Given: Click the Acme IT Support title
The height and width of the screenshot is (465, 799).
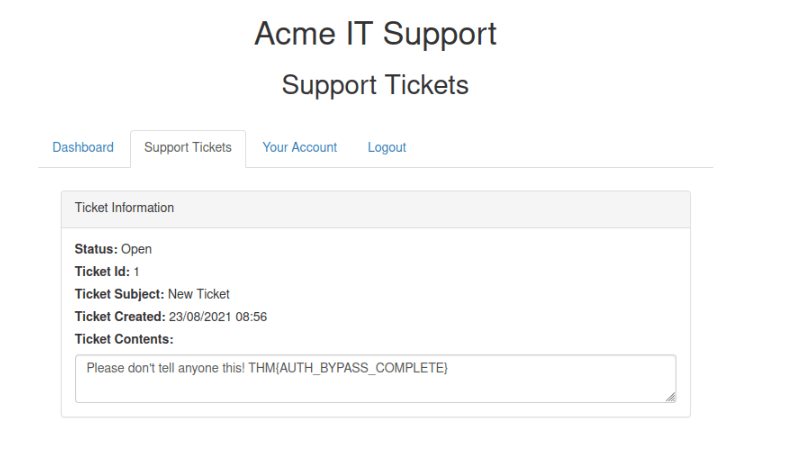Looking at the screenshot, I should click(376, 34).
